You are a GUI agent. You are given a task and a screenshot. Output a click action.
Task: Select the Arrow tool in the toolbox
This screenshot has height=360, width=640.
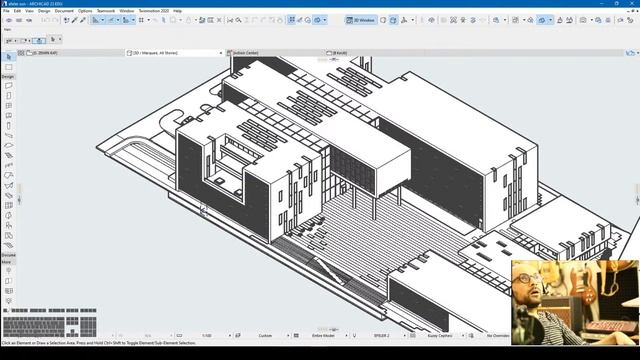9,57
